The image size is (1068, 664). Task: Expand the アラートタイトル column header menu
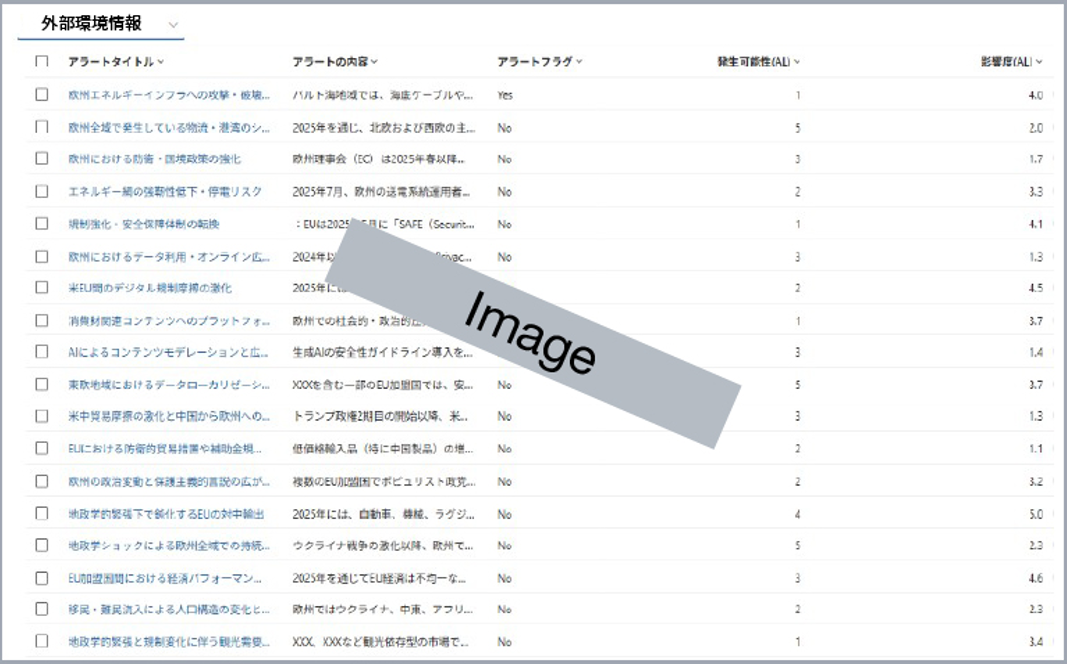tap(161, 62)
